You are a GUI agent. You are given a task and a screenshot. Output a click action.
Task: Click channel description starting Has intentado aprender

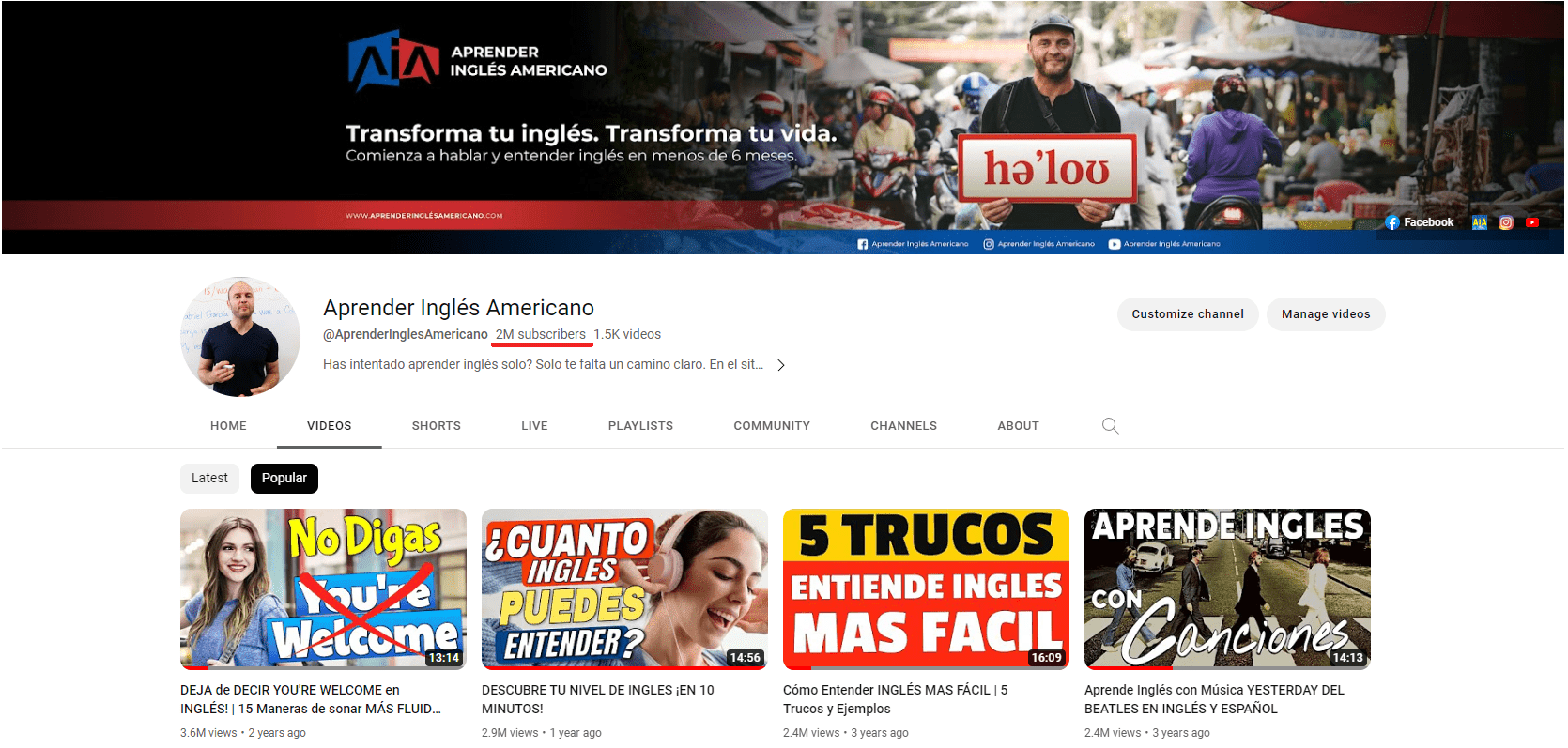click(543, 365)
